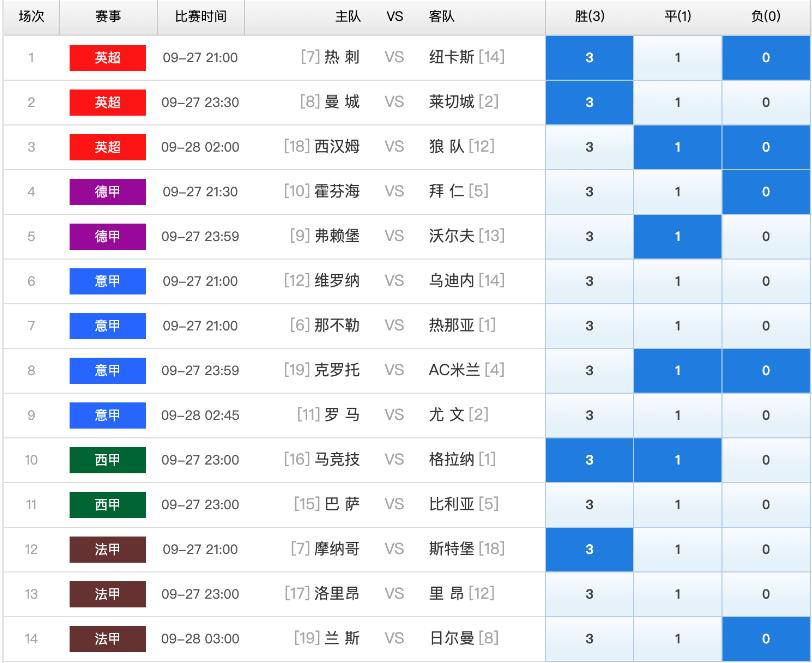
Task: Select win (3) for 西汉姆 vs 狼队
Action: coord(589,147)
